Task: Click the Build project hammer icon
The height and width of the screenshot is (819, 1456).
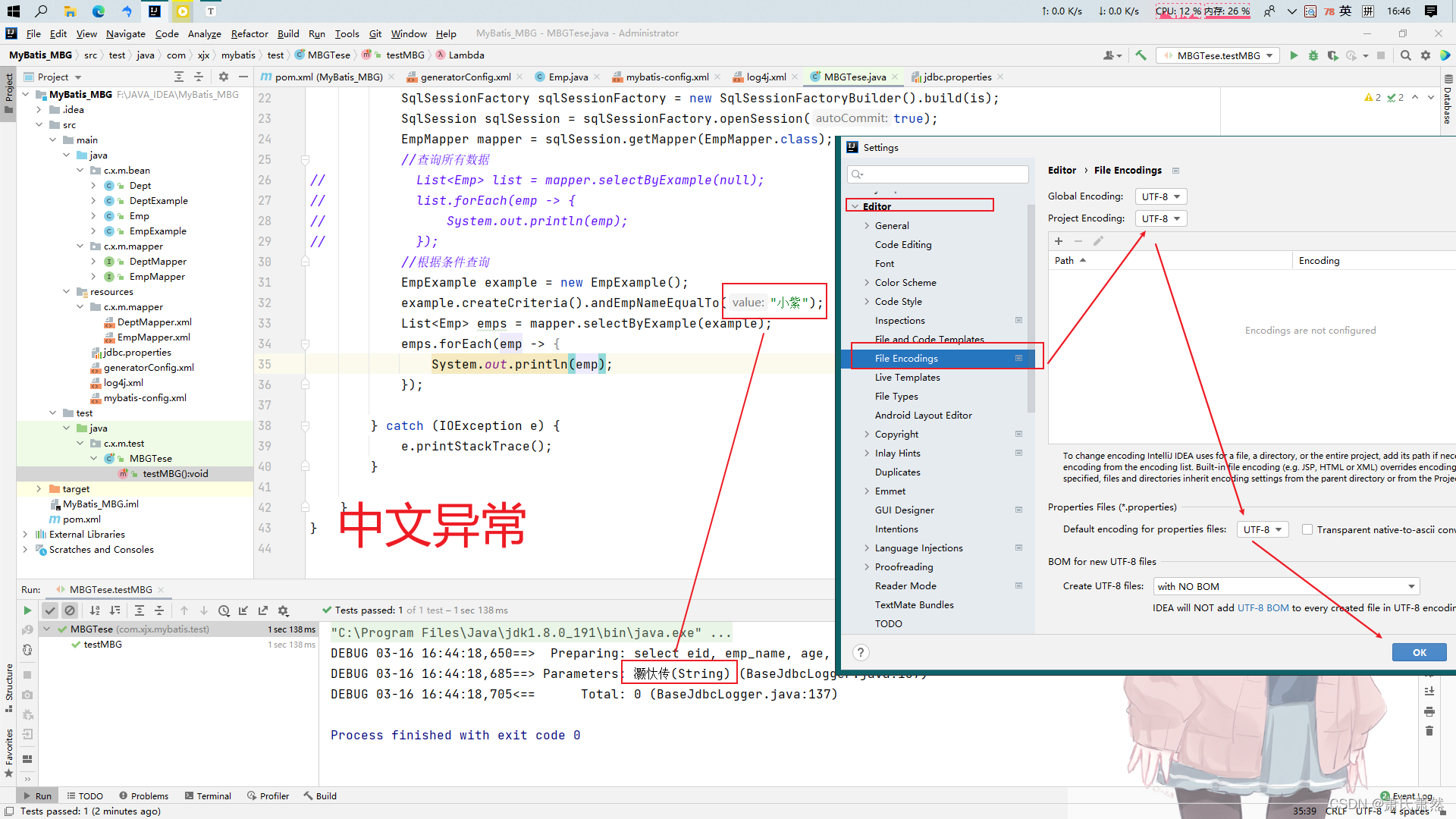Action: [x=1141, y=55]
